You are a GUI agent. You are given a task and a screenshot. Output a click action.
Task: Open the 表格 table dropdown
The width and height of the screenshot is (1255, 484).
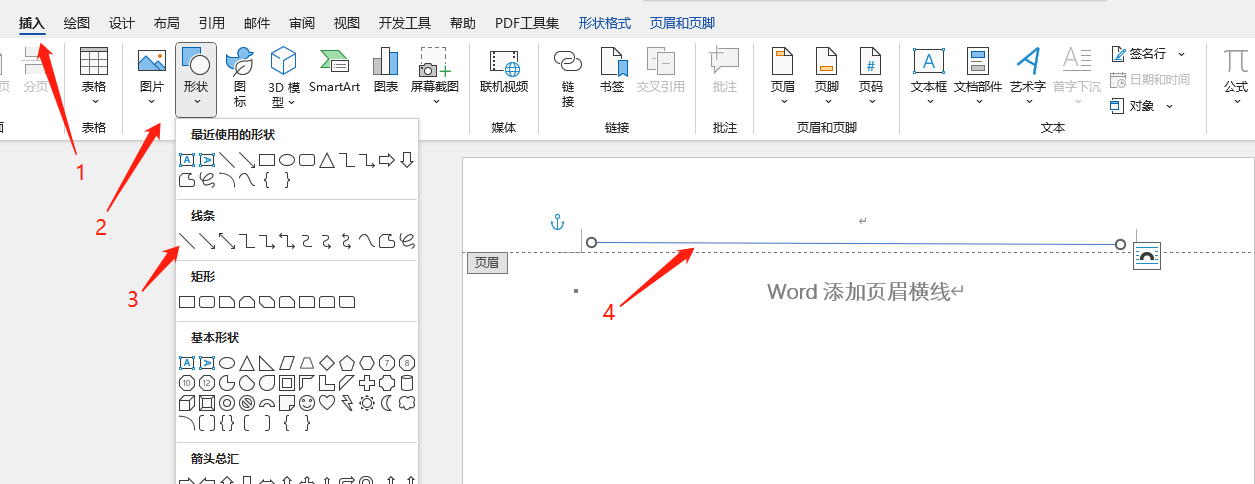[94, 77]
